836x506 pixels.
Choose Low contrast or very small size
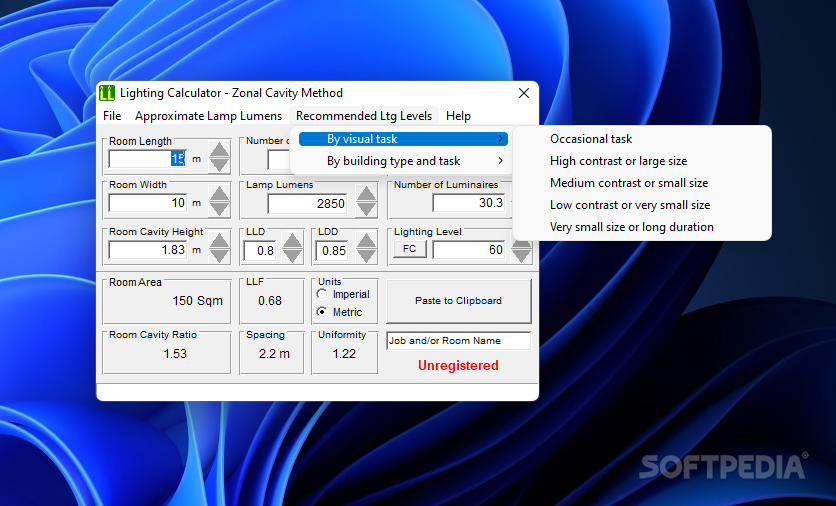tap(630, 205)
